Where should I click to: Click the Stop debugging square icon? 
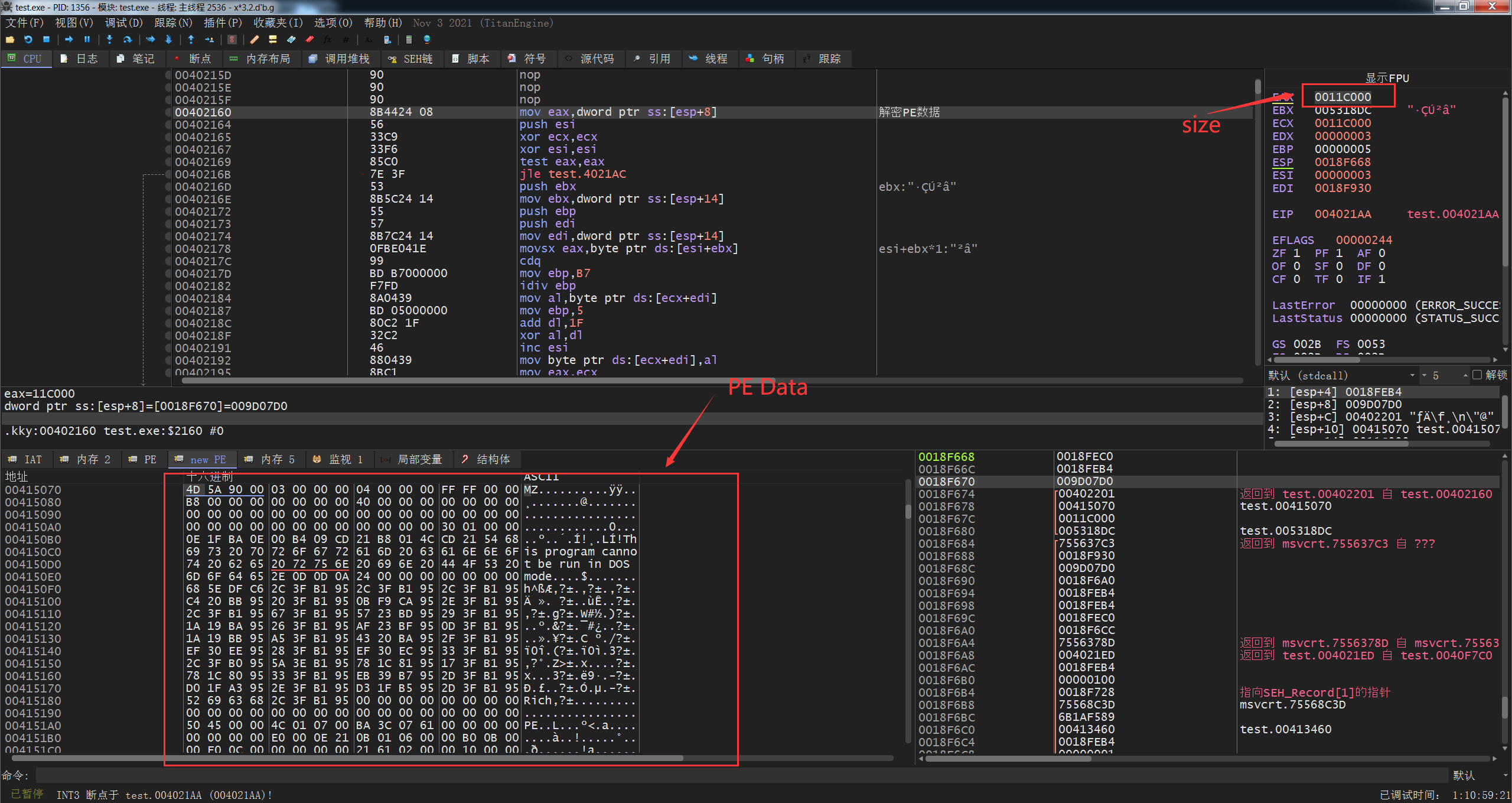[x=46, y=40]
